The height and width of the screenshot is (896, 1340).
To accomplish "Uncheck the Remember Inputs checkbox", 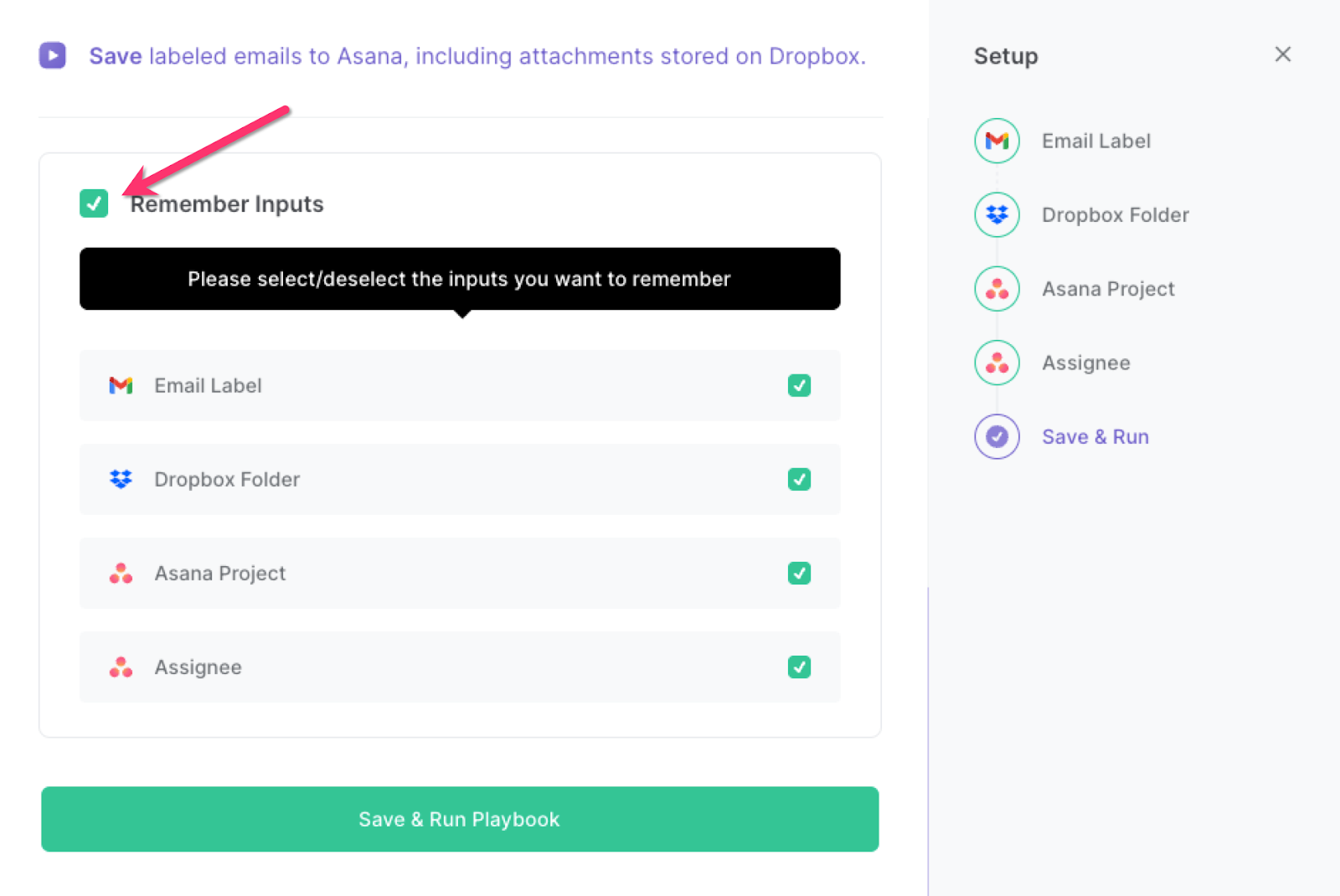I will [93, 203].
